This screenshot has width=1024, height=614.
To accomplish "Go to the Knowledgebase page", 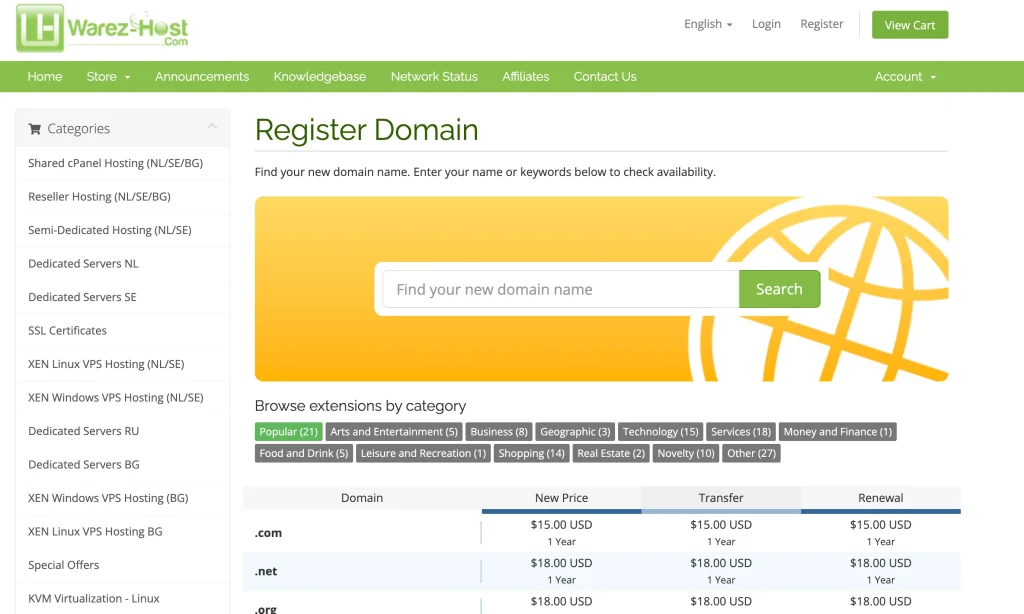I will 319,76.
